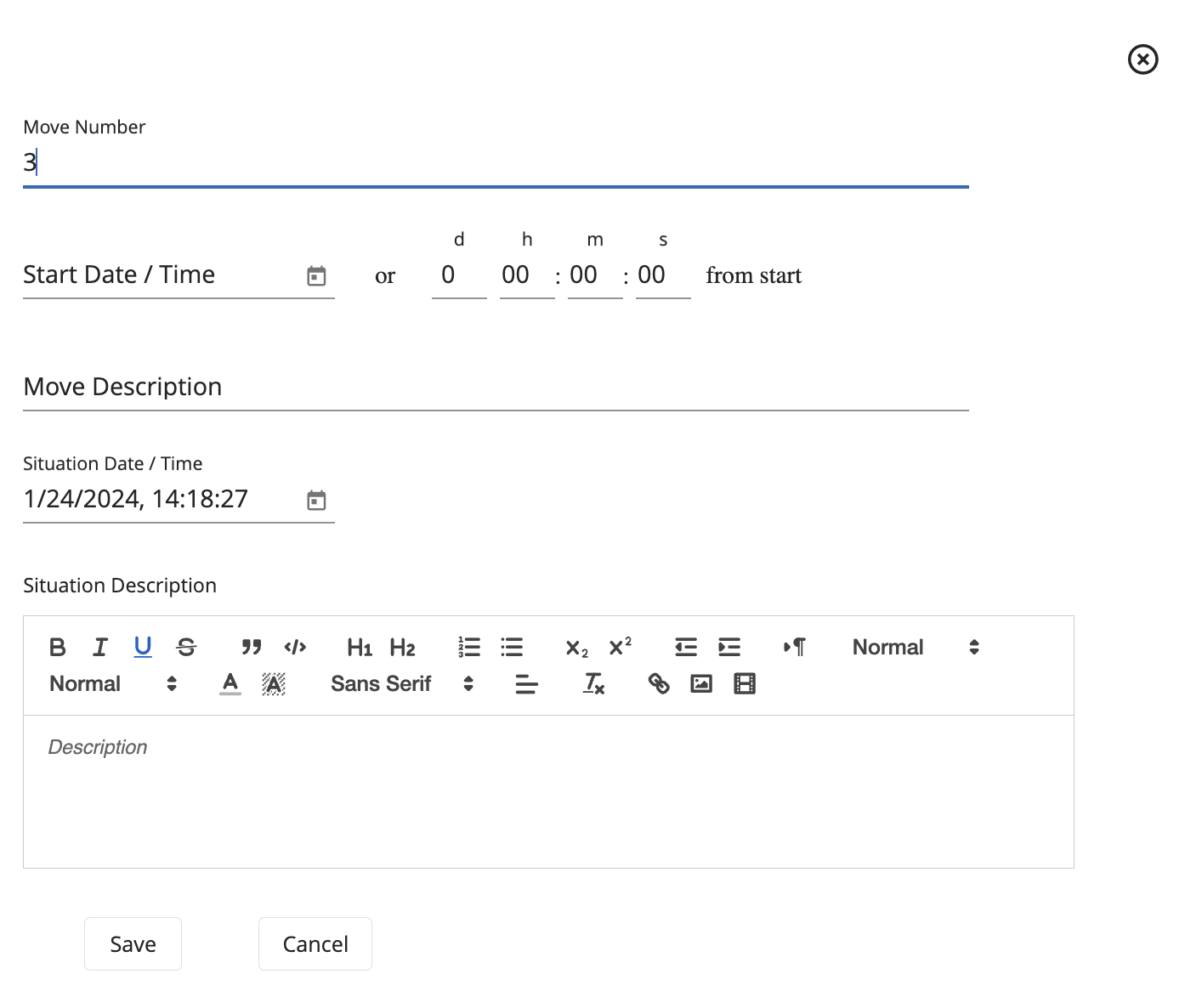The width and height of the screenshot is (1202, 1008).
Task: Insert a video into description
Action: pyautogui.click(x=745, y=684)
